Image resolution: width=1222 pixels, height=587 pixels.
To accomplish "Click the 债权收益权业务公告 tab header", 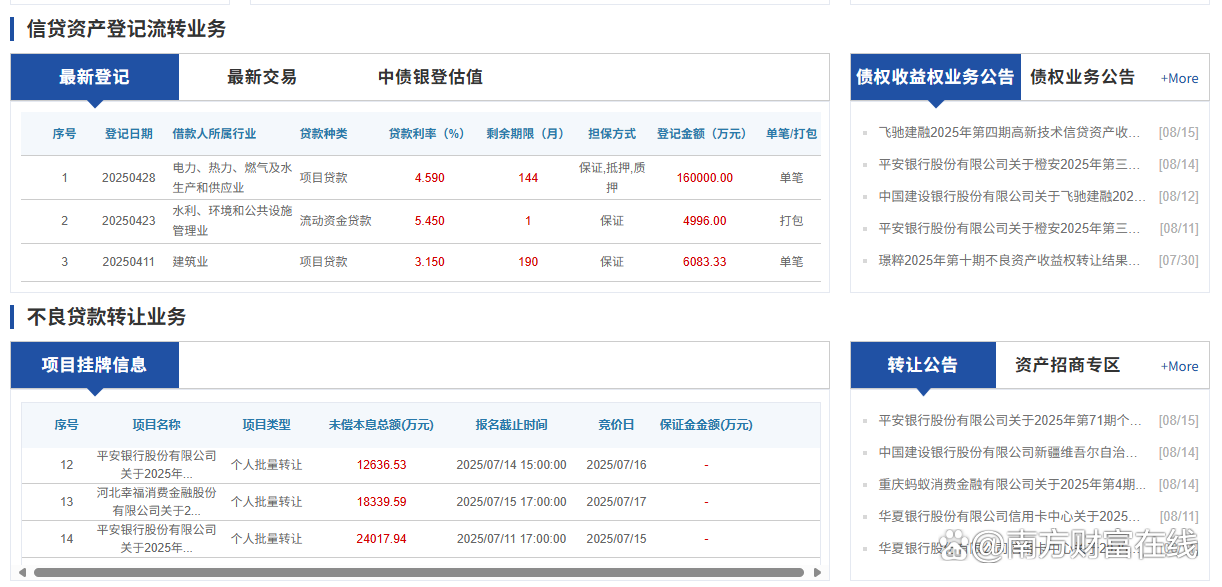I will pos(935,77).
